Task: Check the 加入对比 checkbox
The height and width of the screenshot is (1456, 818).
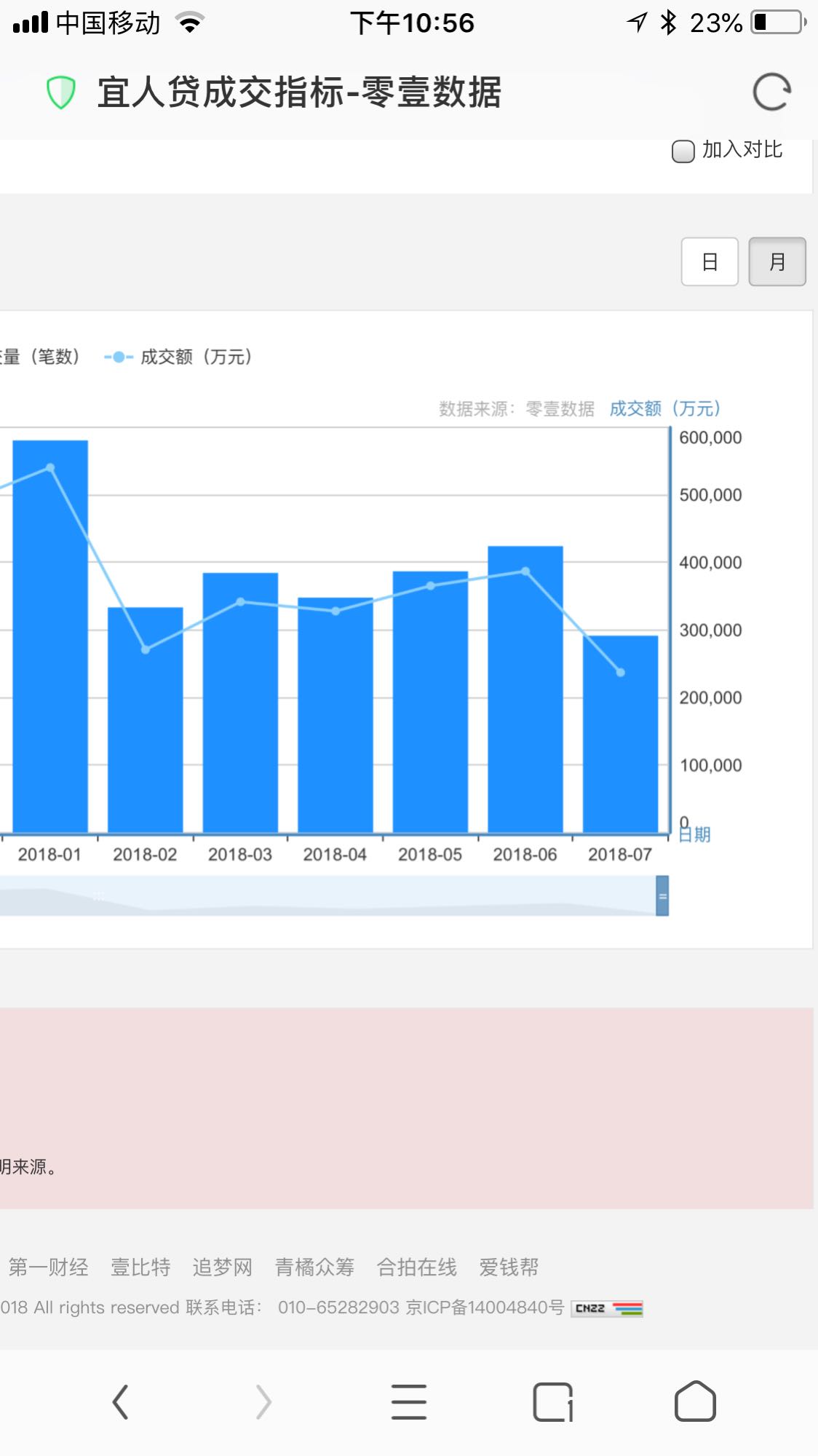Action: 683,151
